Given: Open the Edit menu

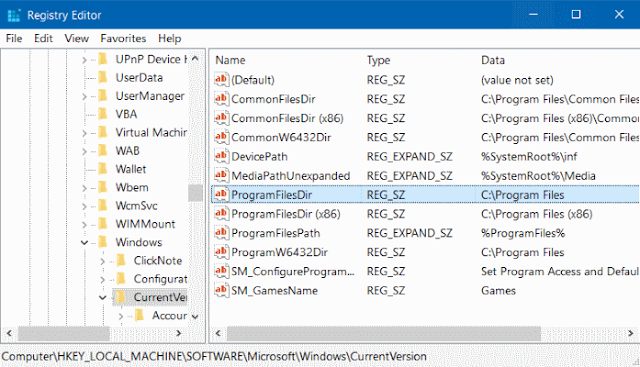Looking at the screenshot, I should point(43,38).
